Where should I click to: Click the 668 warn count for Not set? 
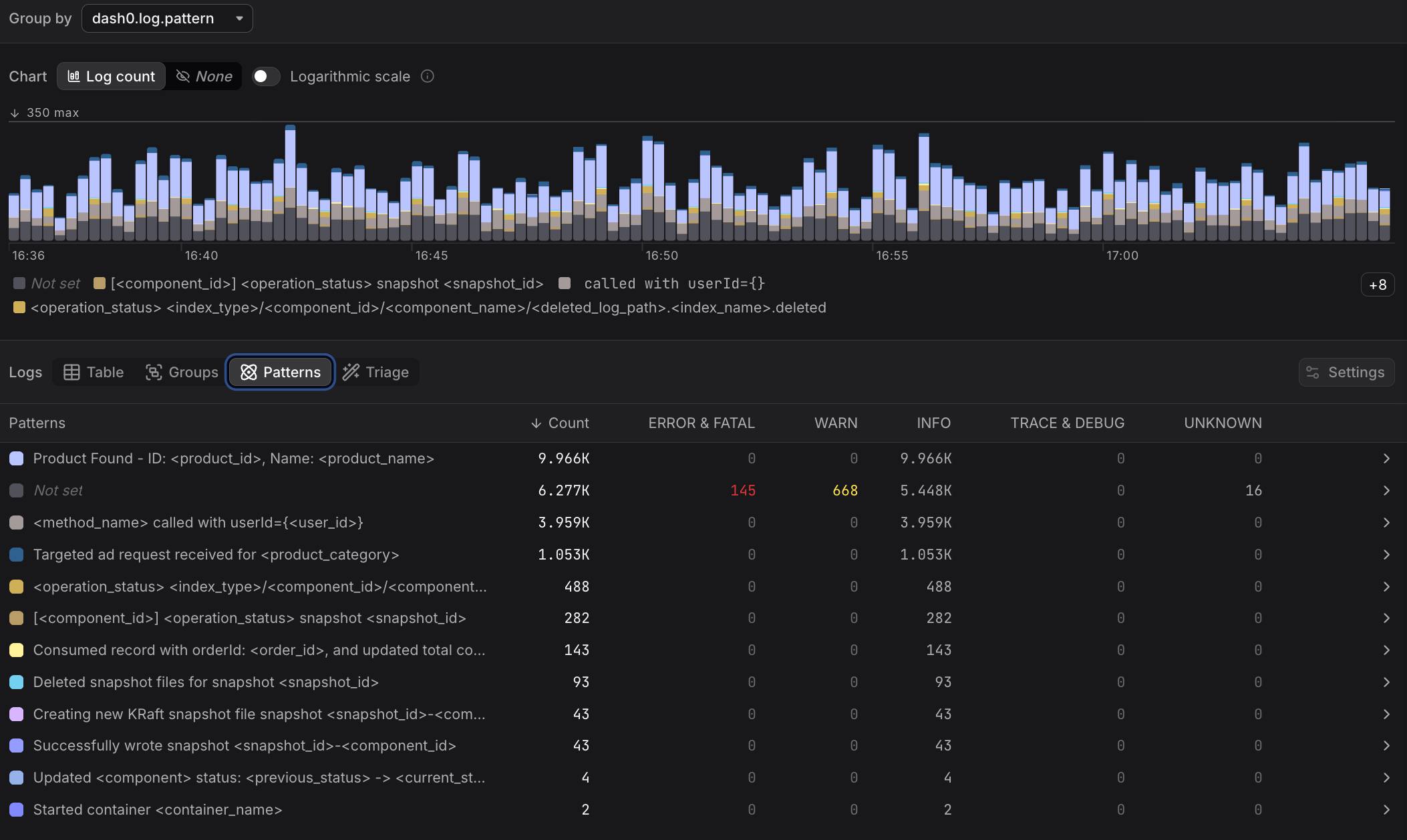click(x=844, y=489)
